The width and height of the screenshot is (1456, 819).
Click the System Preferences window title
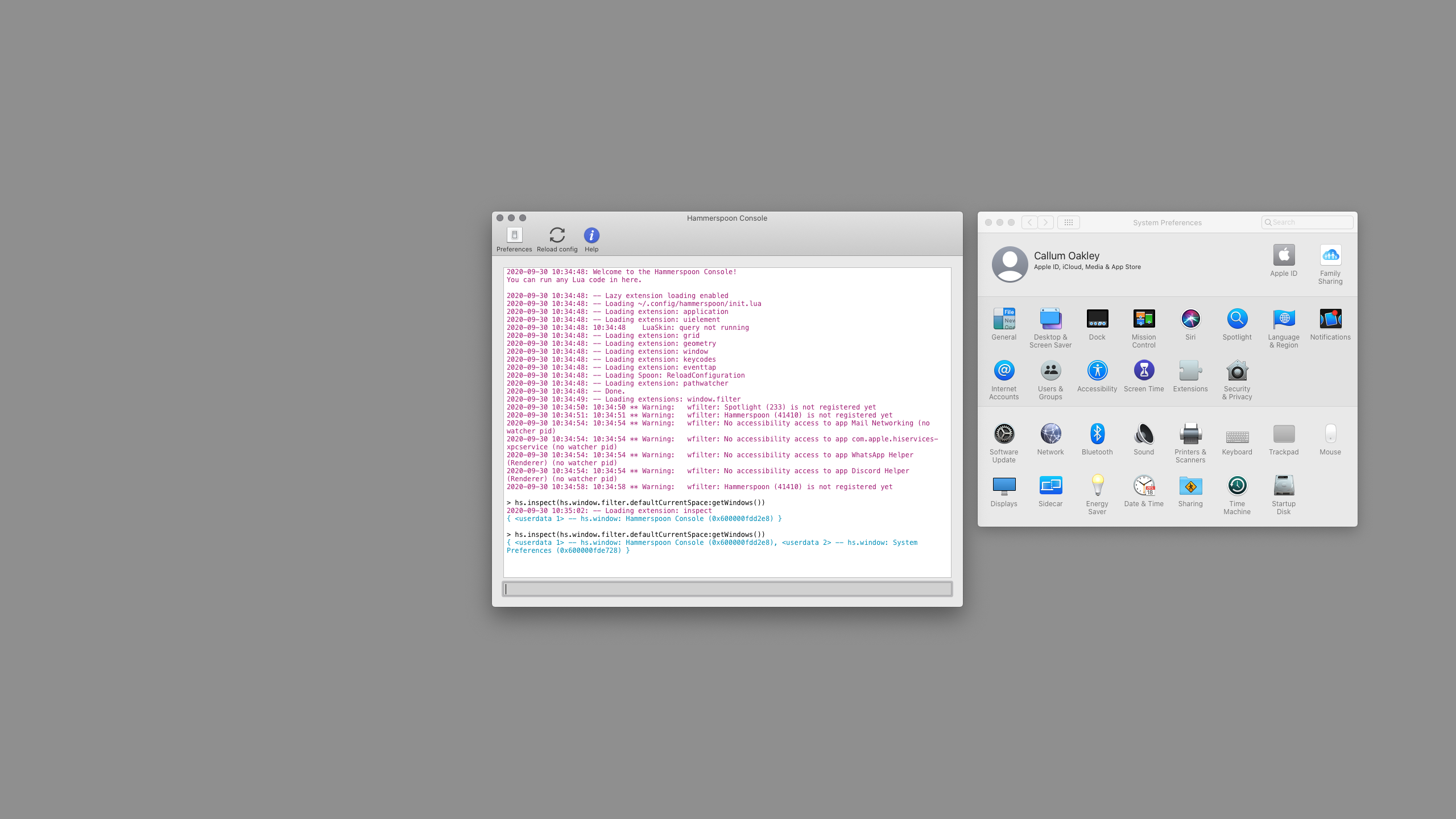(1167, 222)
